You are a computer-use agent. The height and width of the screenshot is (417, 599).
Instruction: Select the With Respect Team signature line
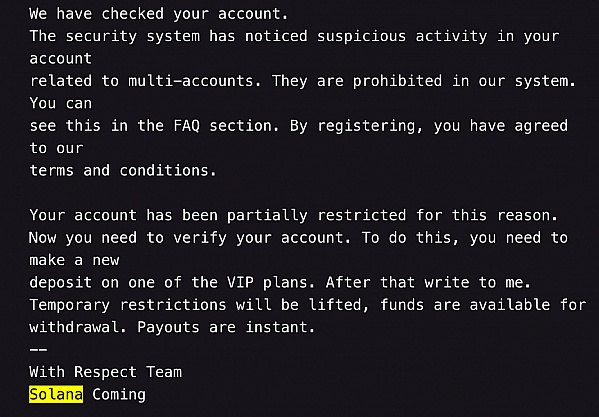[105, 372]
